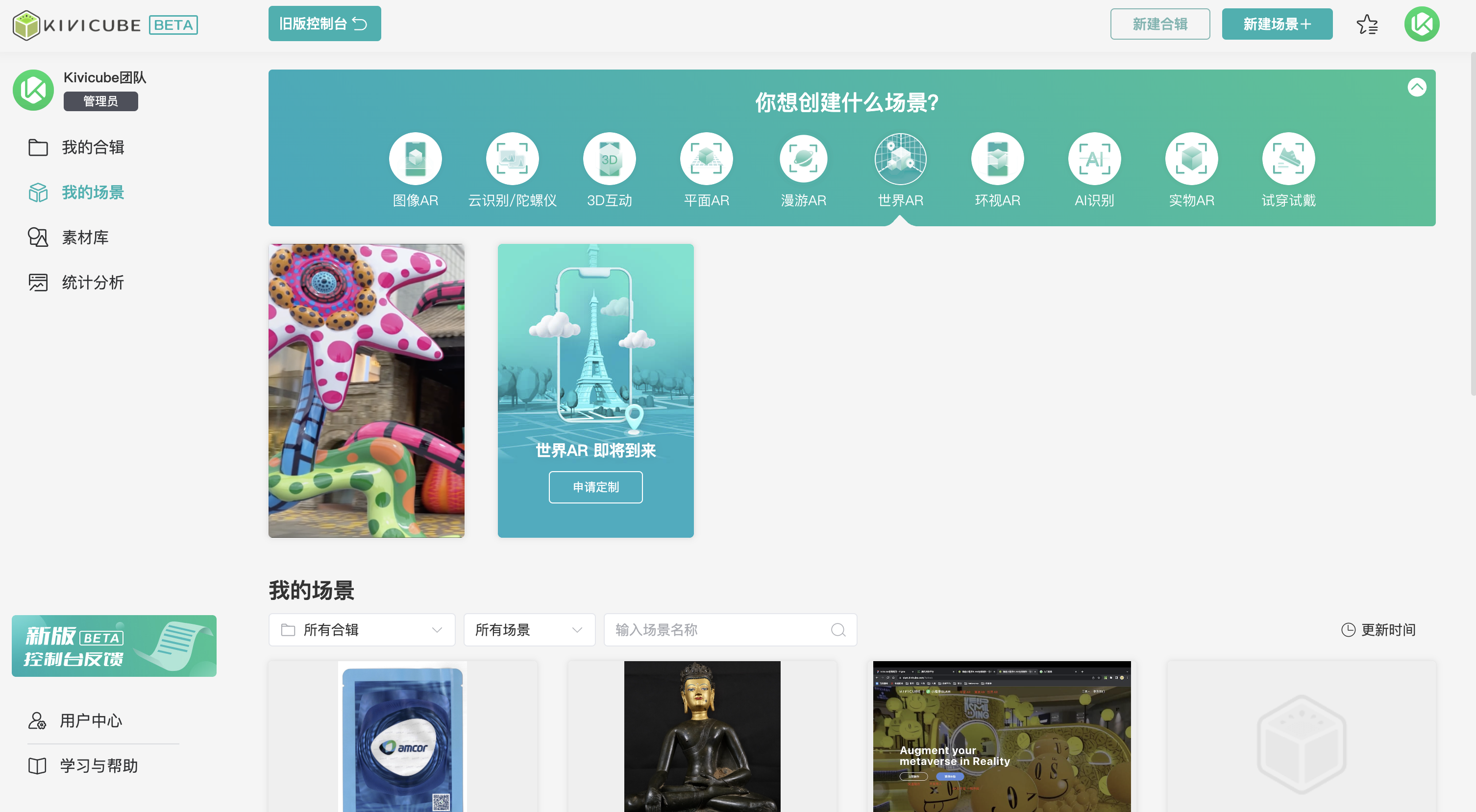Sort scenes by 更新时间
This screenshot has height=812, width=1476.
pyautogui.click(x=1378, y=630)
